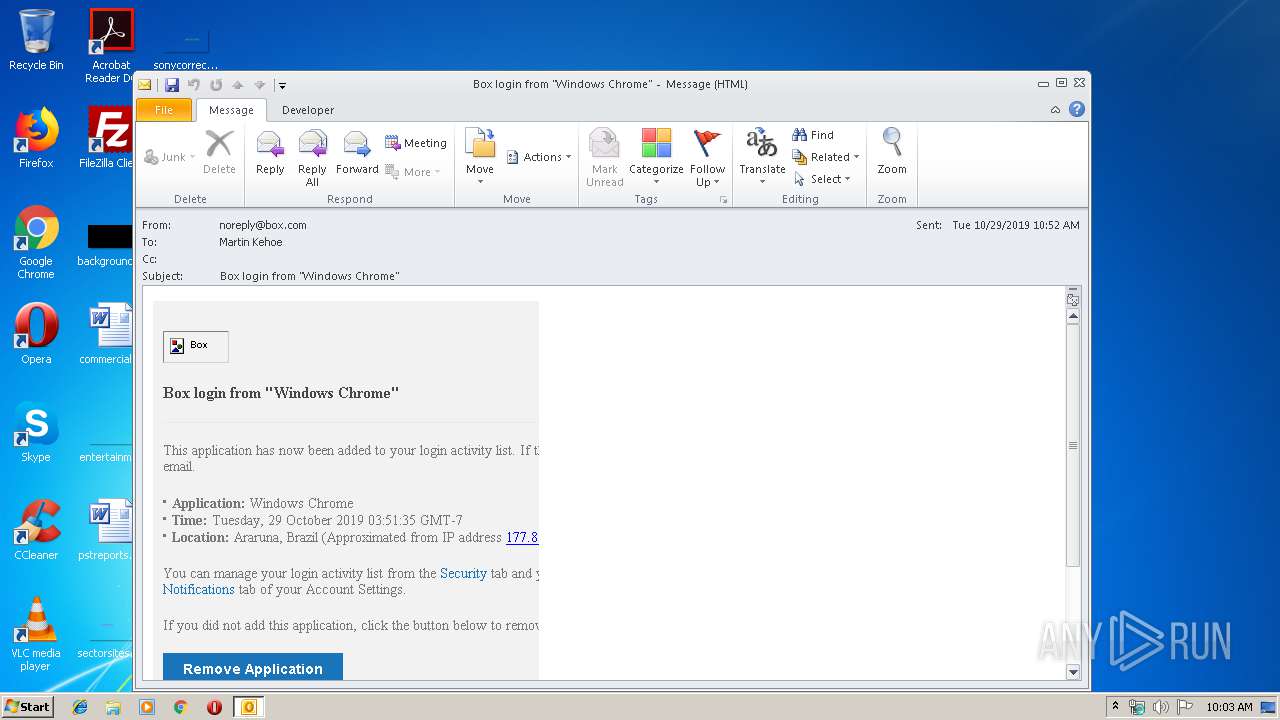Set a Follow Up flag
Screen dimensions: 1280x720
pyautogui.click(x=707, y=157)
